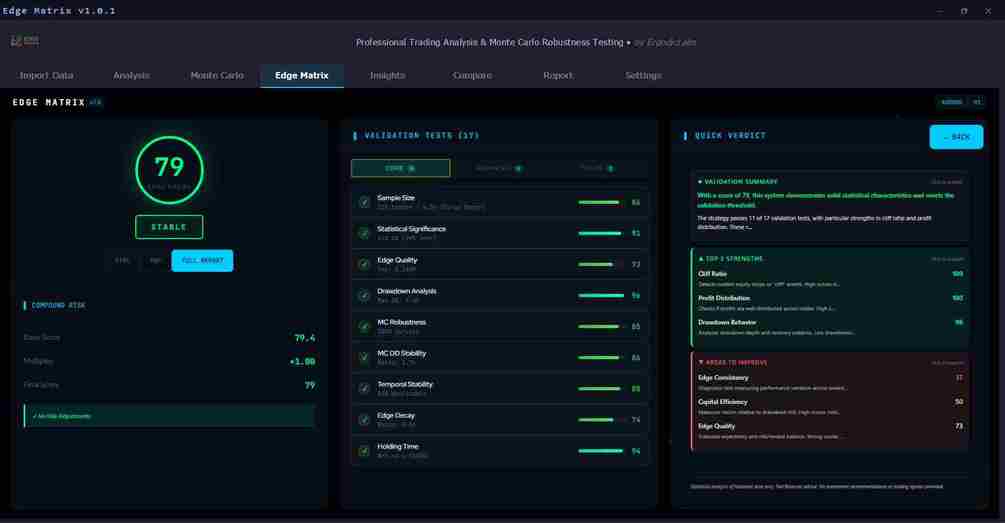
Task: Select the Edge Matrix tab
Action: click(302, 76)
